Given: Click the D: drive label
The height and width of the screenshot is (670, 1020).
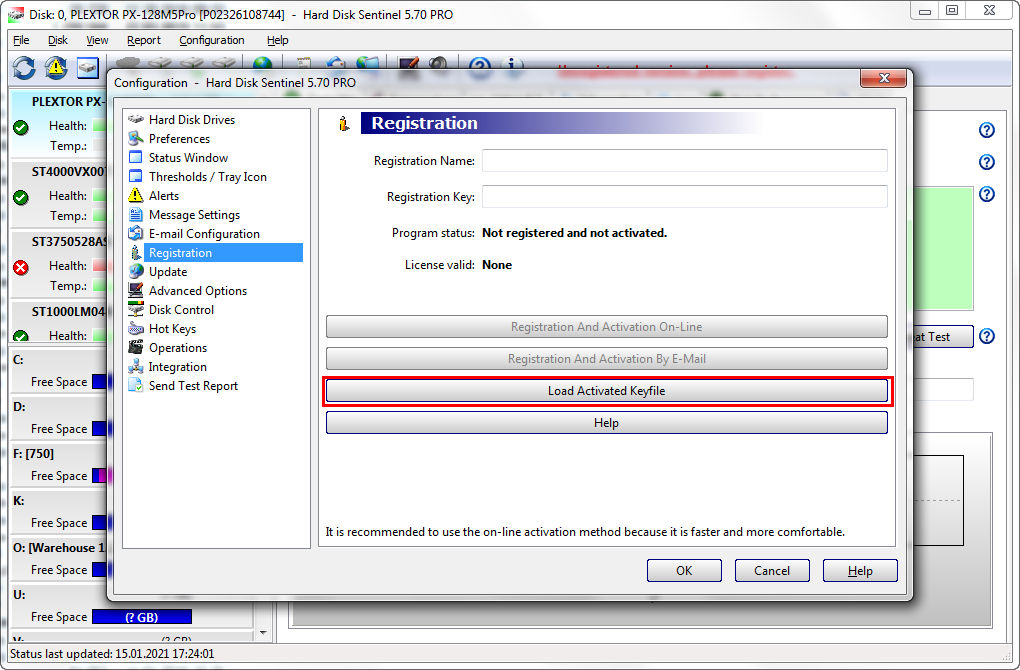Looking at the screenshot, I should click(x=19, y=407).
